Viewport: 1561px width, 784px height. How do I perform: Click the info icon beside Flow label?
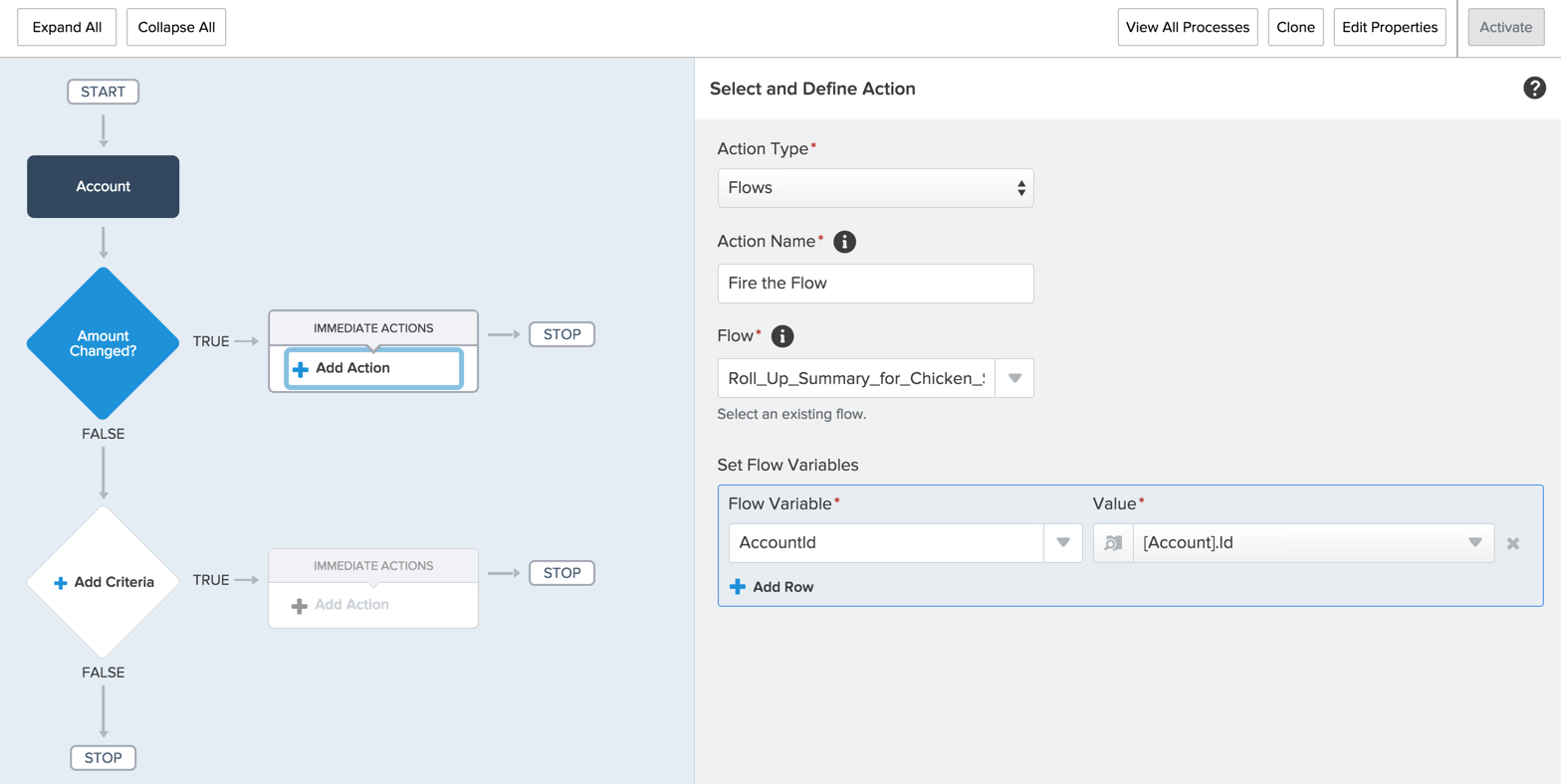point(782,336)
